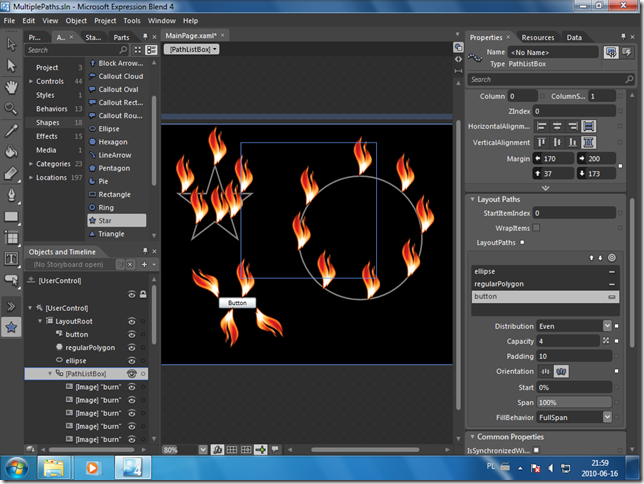This screenshot has width=644, height=484.
Task: Select the Pen tool
Action: [x=11, y=195]
